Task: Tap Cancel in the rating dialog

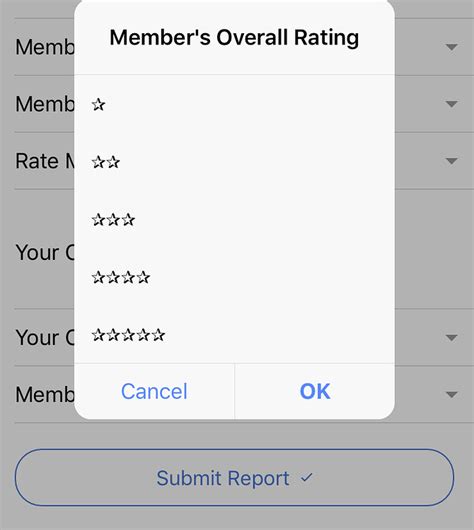Action: [154, 391]
